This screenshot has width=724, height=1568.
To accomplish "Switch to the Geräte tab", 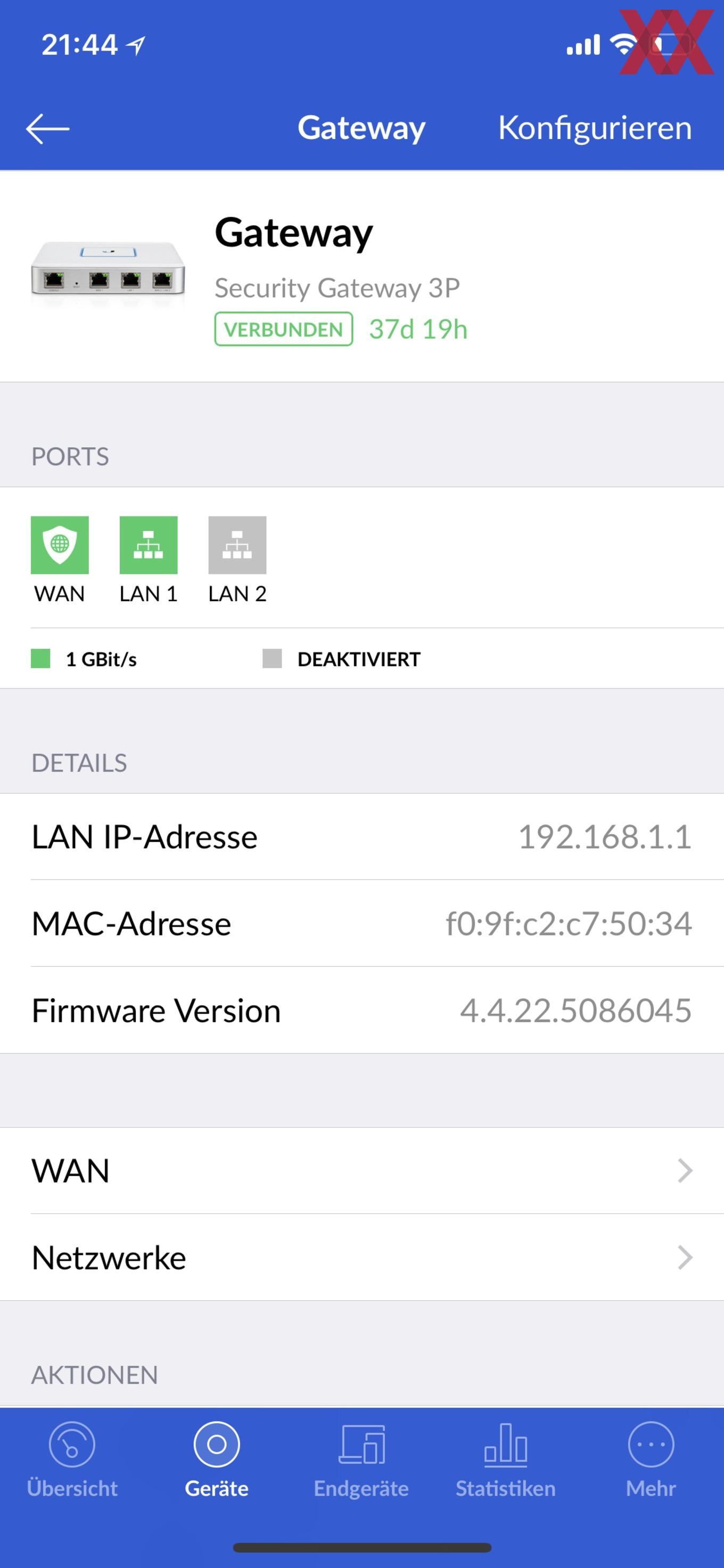I will (217, 1460).
